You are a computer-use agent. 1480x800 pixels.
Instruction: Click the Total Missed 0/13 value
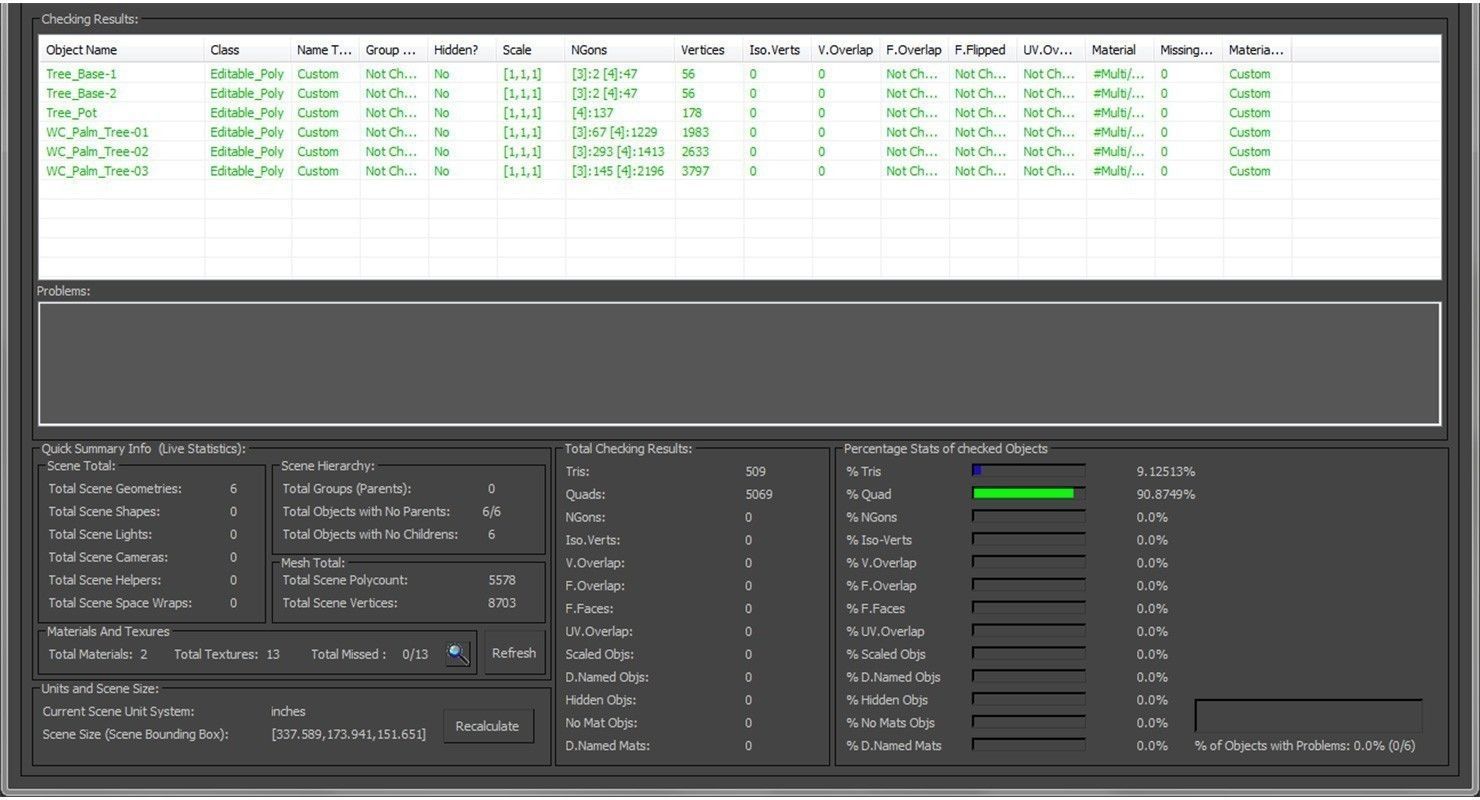click(x=415, y=655)
